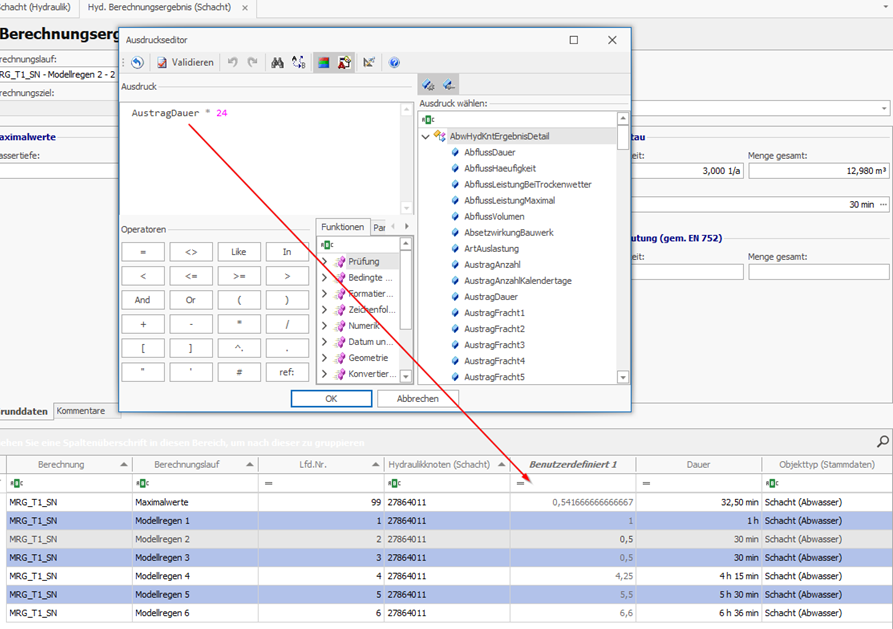Open the Kommentare tab

pos(80,411)
